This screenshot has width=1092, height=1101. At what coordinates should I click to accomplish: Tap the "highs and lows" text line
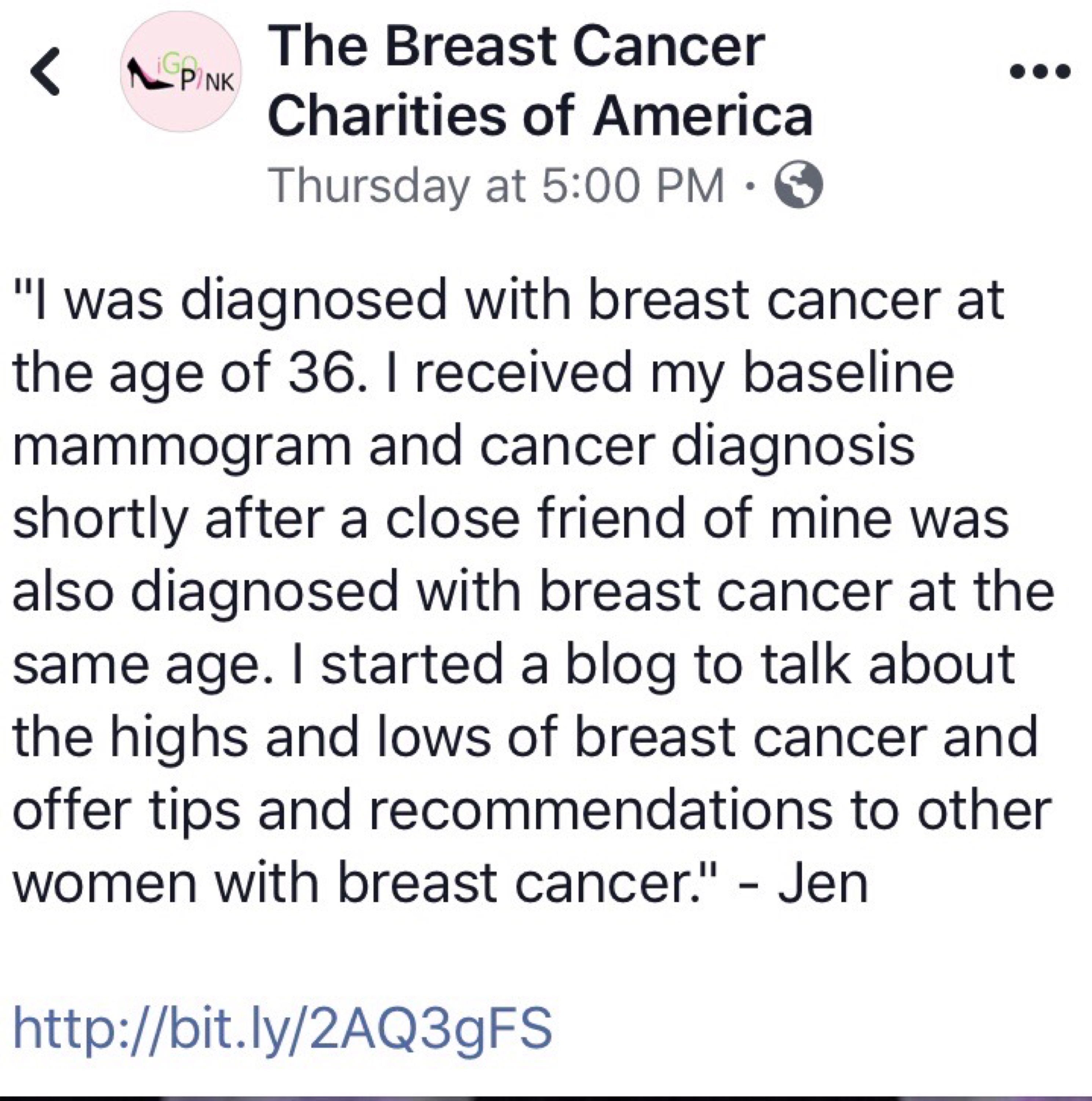tap(524, 737)
